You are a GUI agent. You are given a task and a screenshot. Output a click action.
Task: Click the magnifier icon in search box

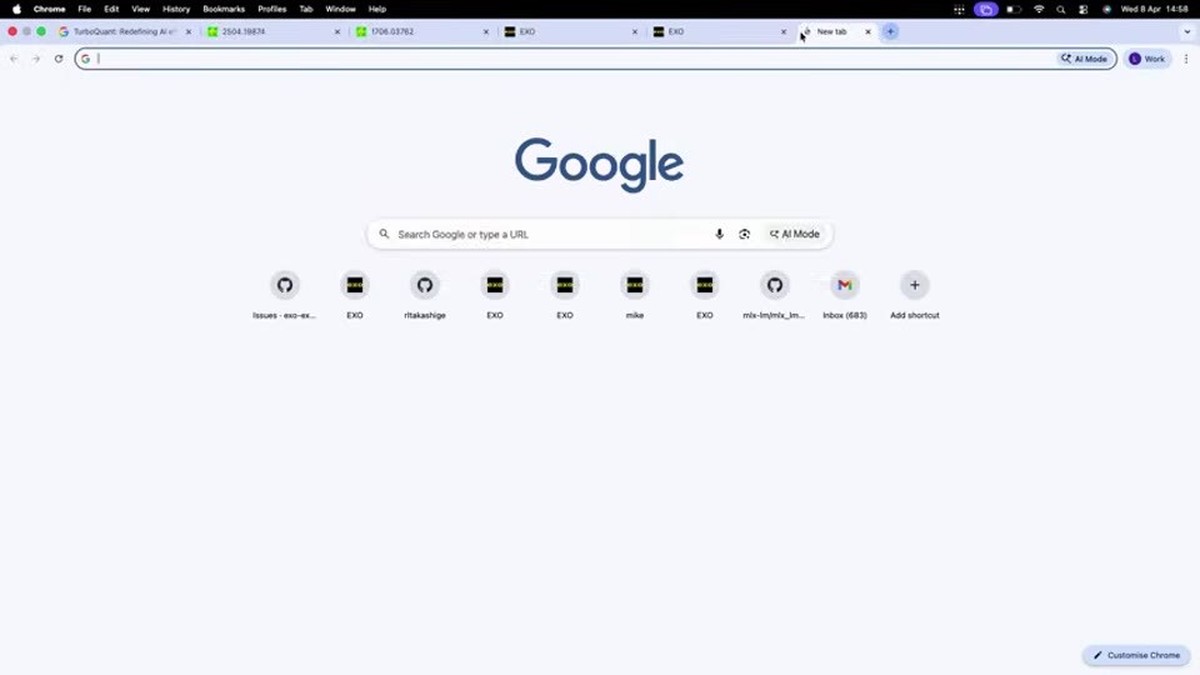tap(384, 234)
